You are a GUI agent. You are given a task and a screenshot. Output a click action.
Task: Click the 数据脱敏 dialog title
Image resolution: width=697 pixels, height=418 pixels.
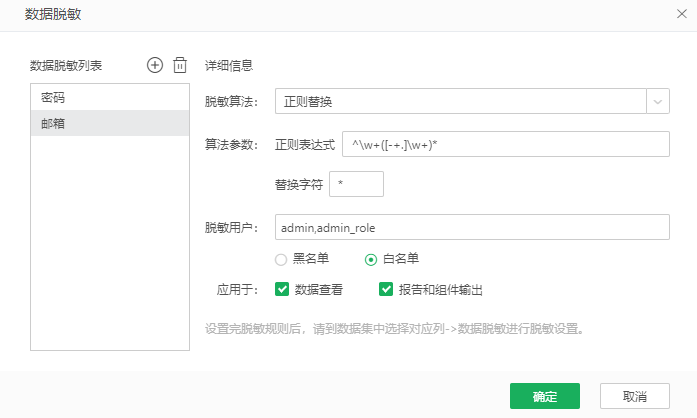tap(53, 14)
